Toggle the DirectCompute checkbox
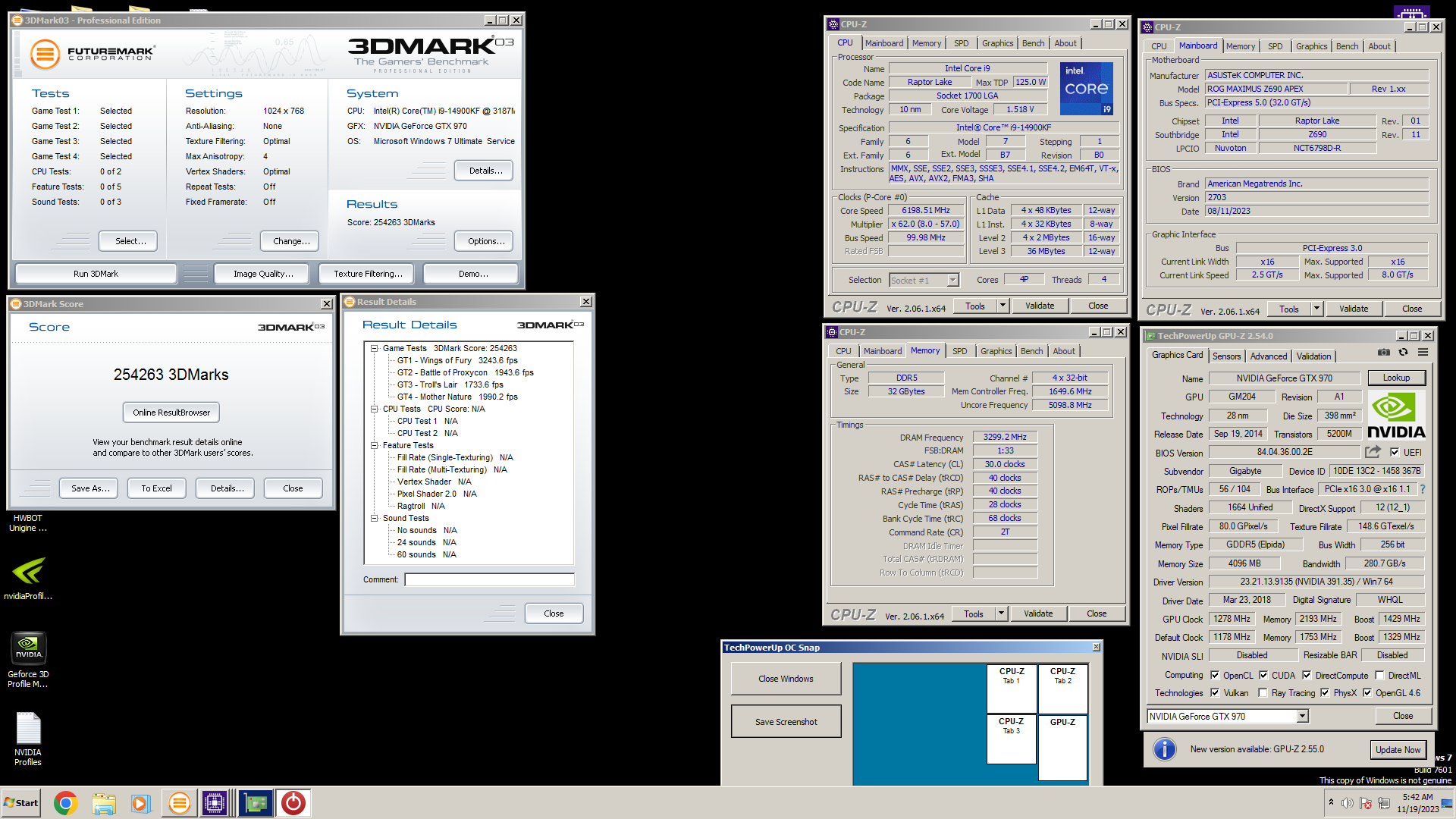Image resolution: width=1456 pixels, height=819 pixels. point(1307,675)
